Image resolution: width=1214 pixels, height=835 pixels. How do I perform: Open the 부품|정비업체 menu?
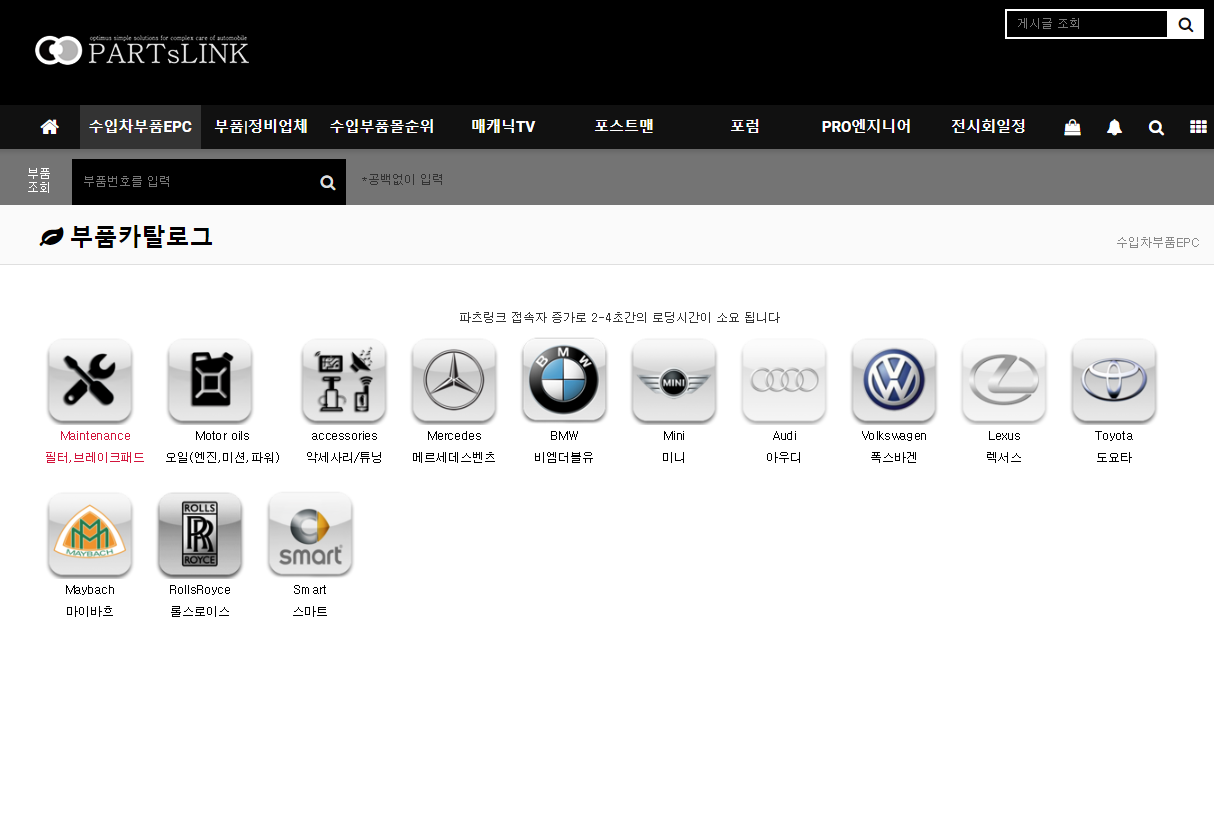click(x=261, y=127)
